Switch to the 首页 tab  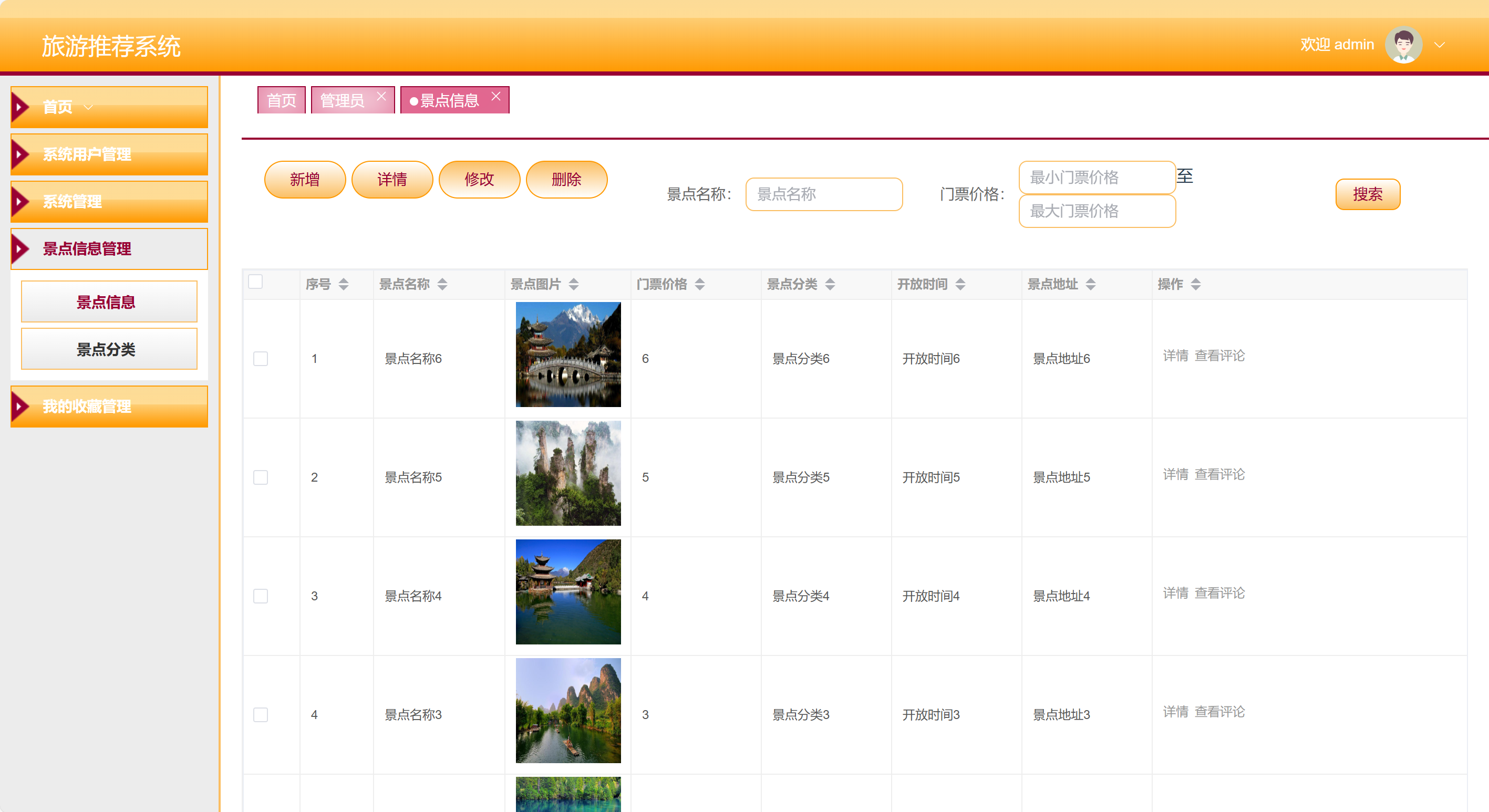tap(282, 100)
